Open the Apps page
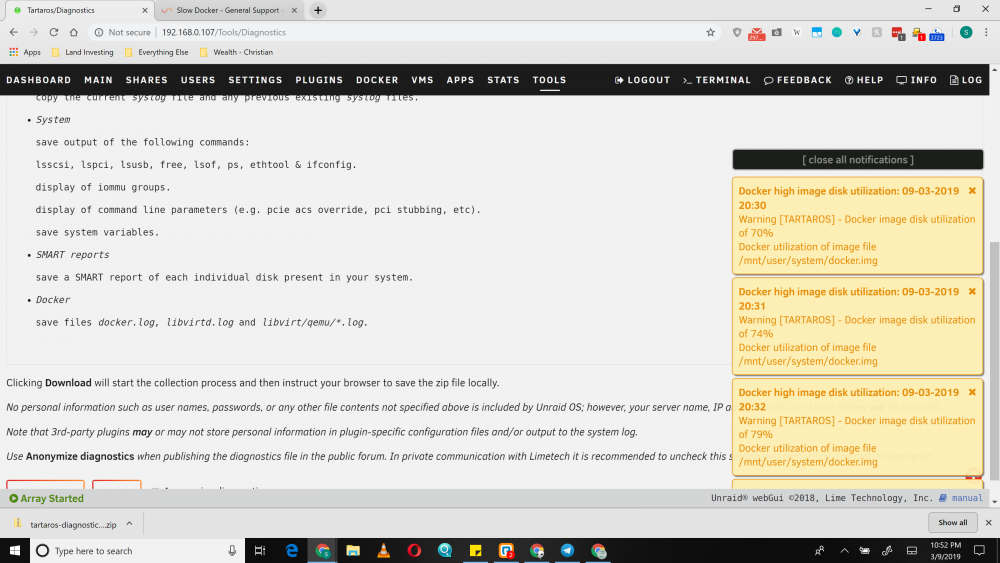The height and width of the screenshot is (563, 1000). click(x=460, y=80)
